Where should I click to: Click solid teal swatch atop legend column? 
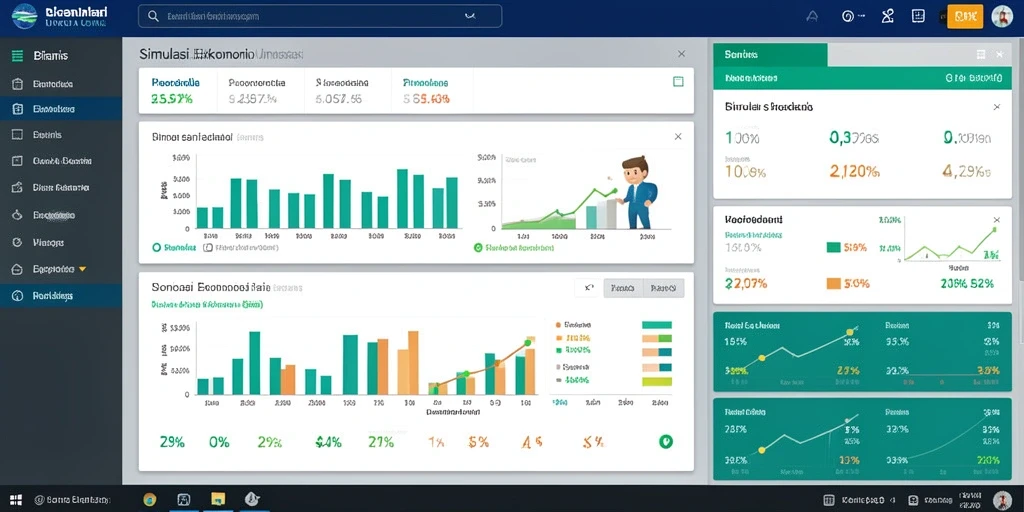click(657, 325)
